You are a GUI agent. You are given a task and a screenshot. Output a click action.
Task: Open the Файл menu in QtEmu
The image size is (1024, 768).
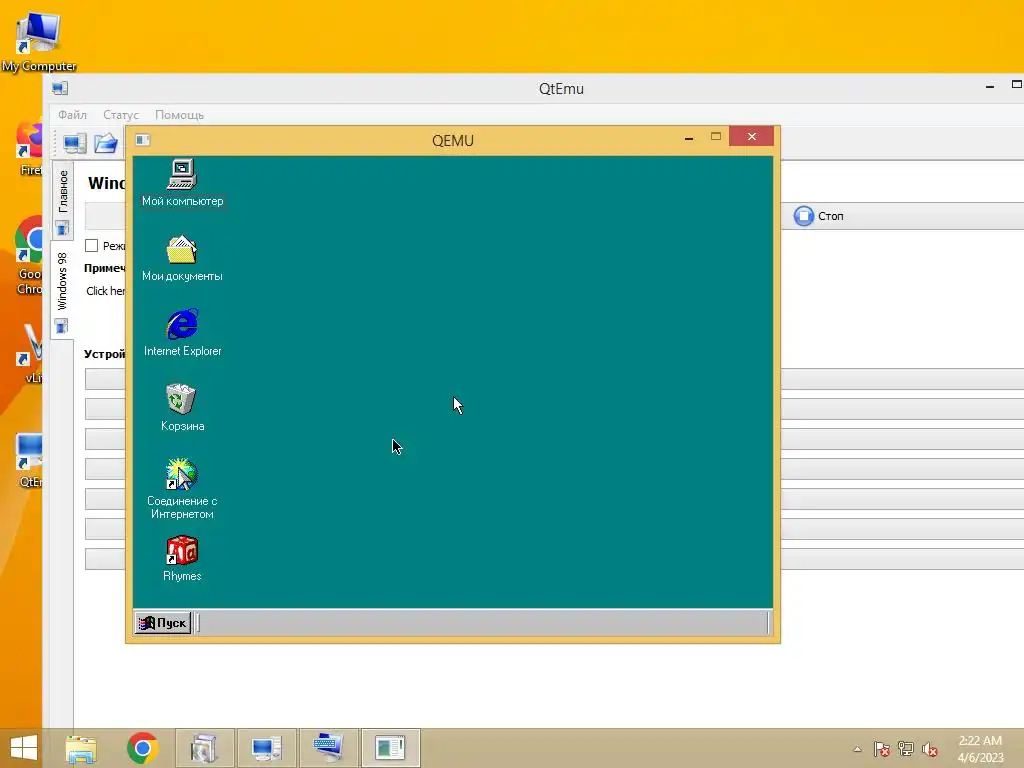[72, 115]
